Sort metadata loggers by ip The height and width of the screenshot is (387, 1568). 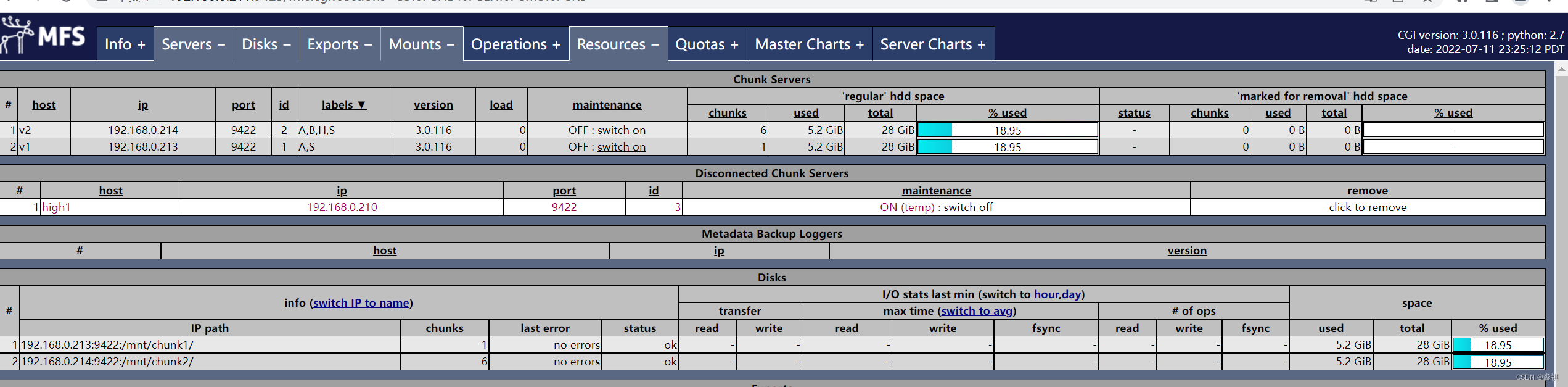click(x=719, y=251)
